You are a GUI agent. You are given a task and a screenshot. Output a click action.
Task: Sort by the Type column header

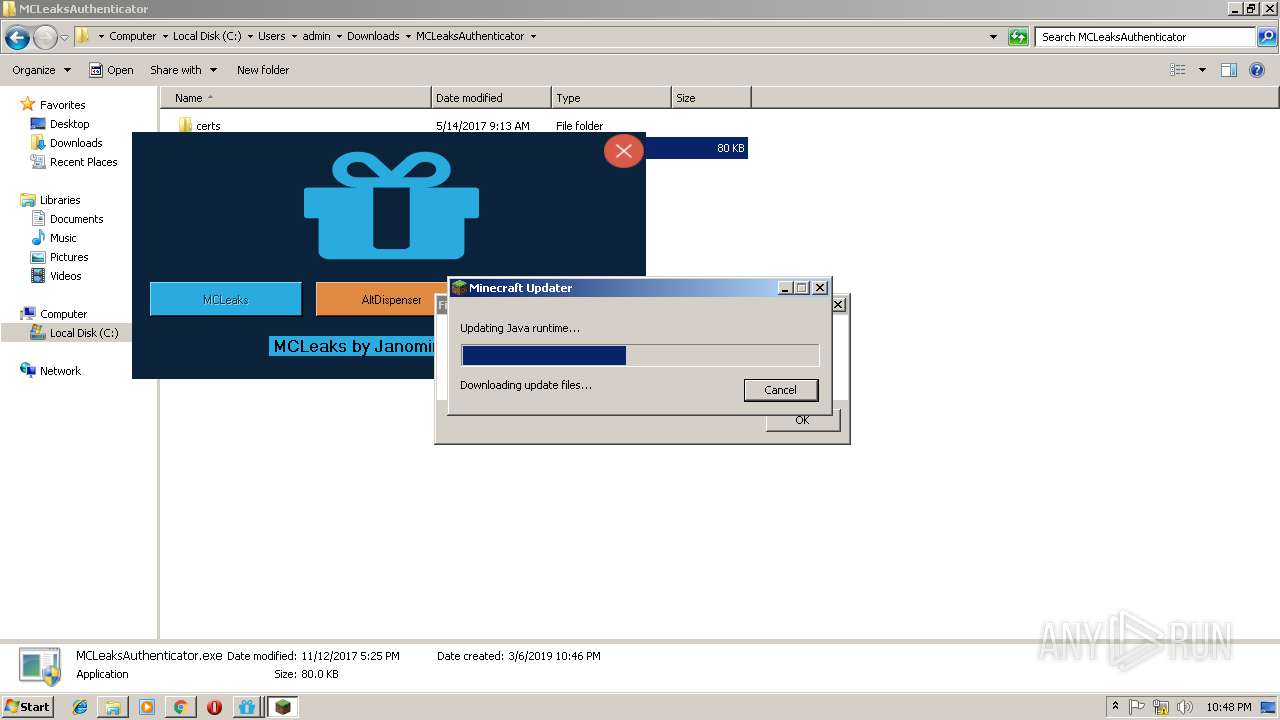(x=611, y=98)
